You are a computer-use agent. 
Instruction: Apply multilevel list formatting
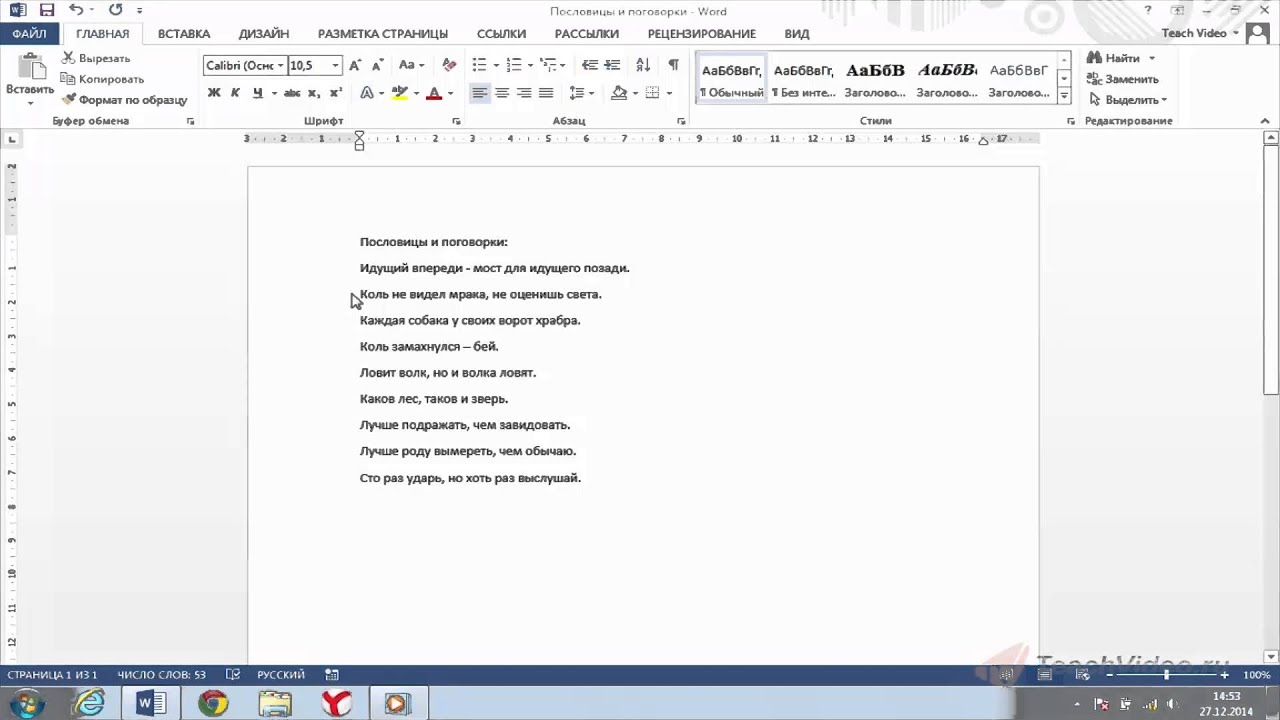(x=547, y=65)
